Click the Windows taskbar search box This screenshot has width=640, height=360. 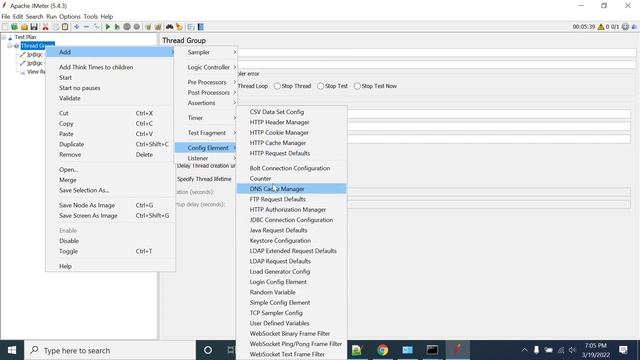(110, 350)
